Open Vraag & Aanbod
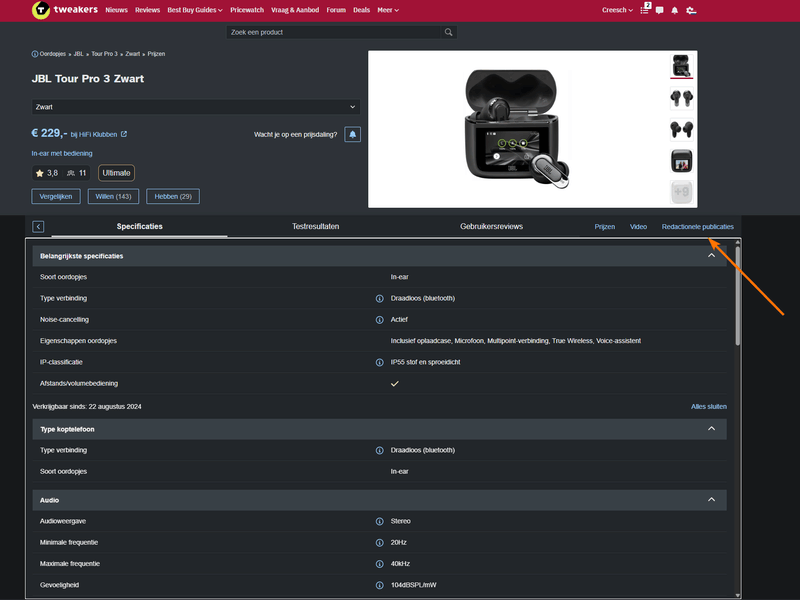800x600 pixels. 295,10
